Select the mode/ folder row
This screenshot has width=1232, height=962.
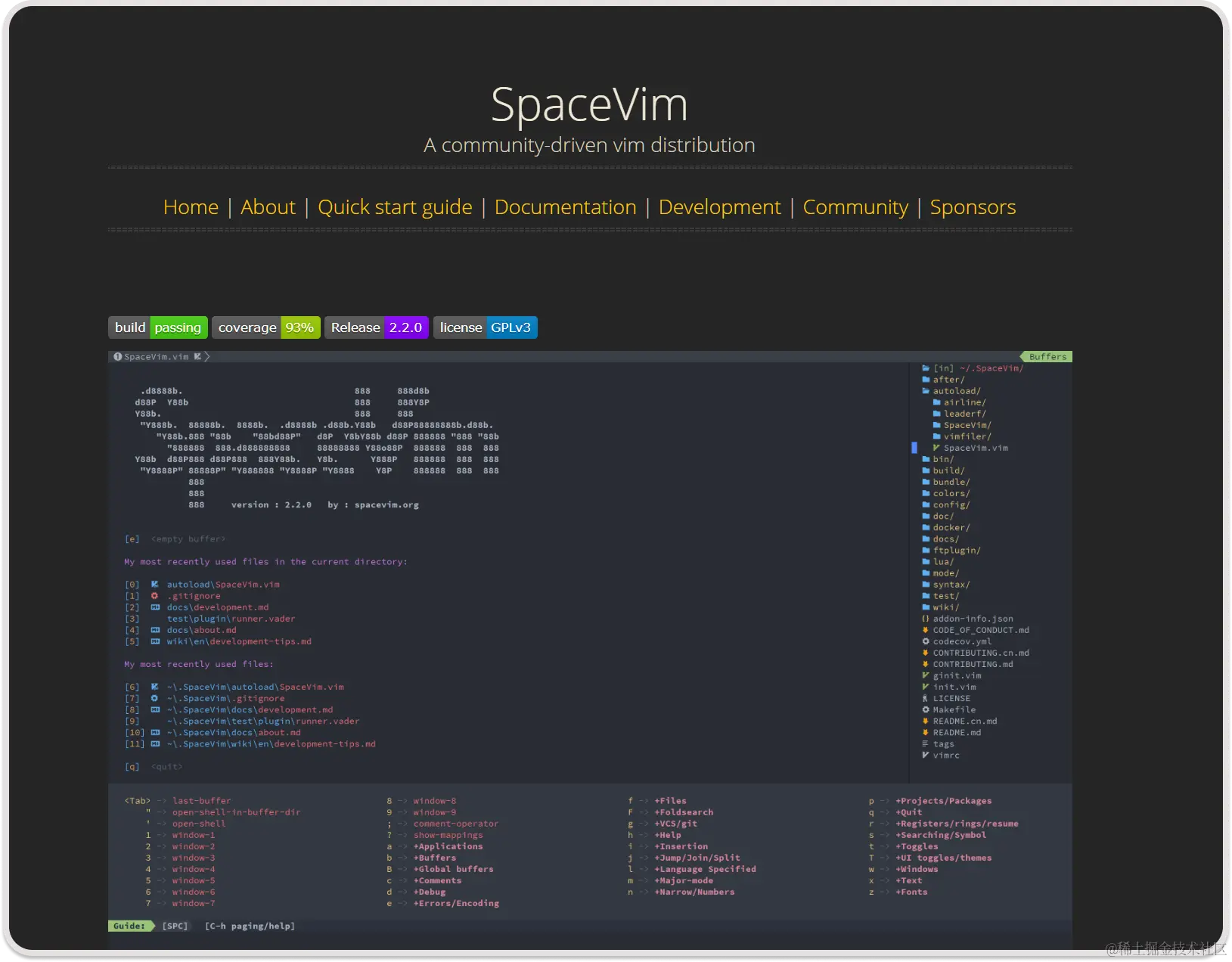(940, 573)
